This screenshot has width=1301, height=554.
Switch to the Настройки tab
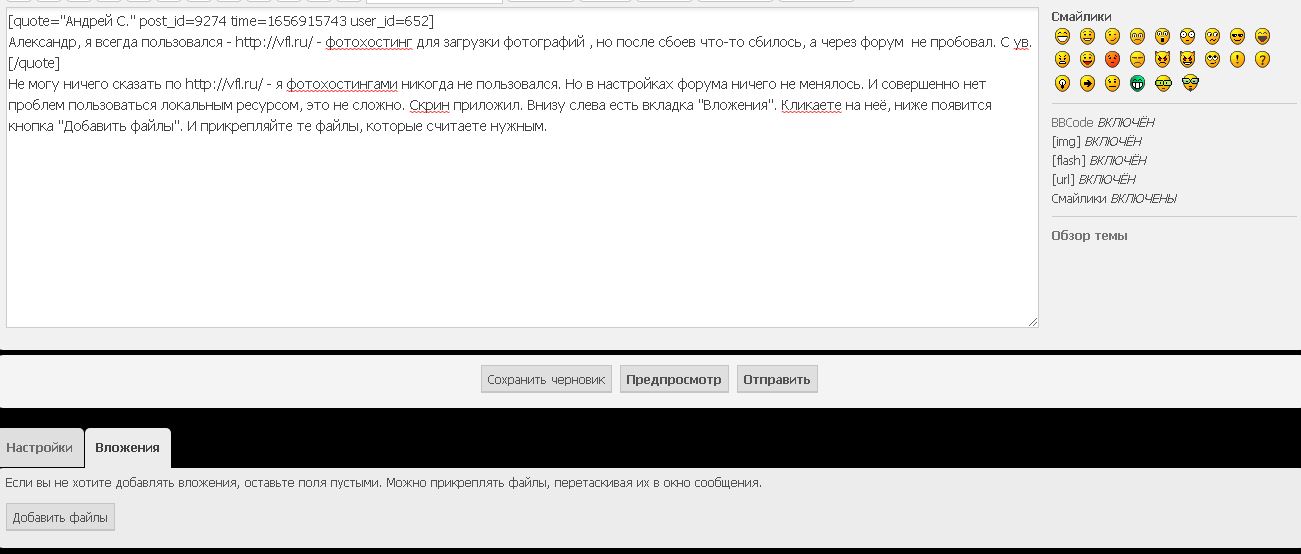tap(39, 448)
